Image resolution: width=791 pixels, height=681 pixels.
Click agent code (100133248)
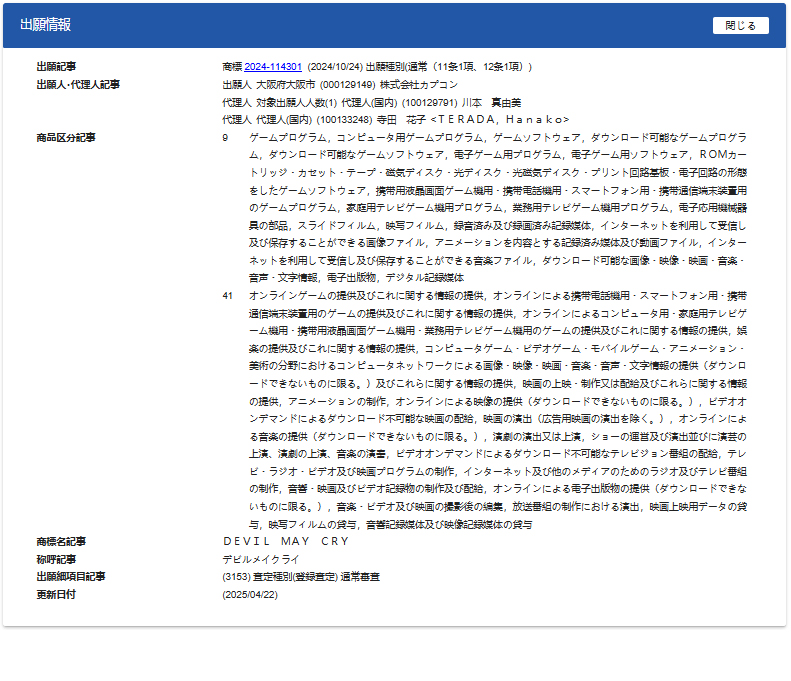coord(345,120)
